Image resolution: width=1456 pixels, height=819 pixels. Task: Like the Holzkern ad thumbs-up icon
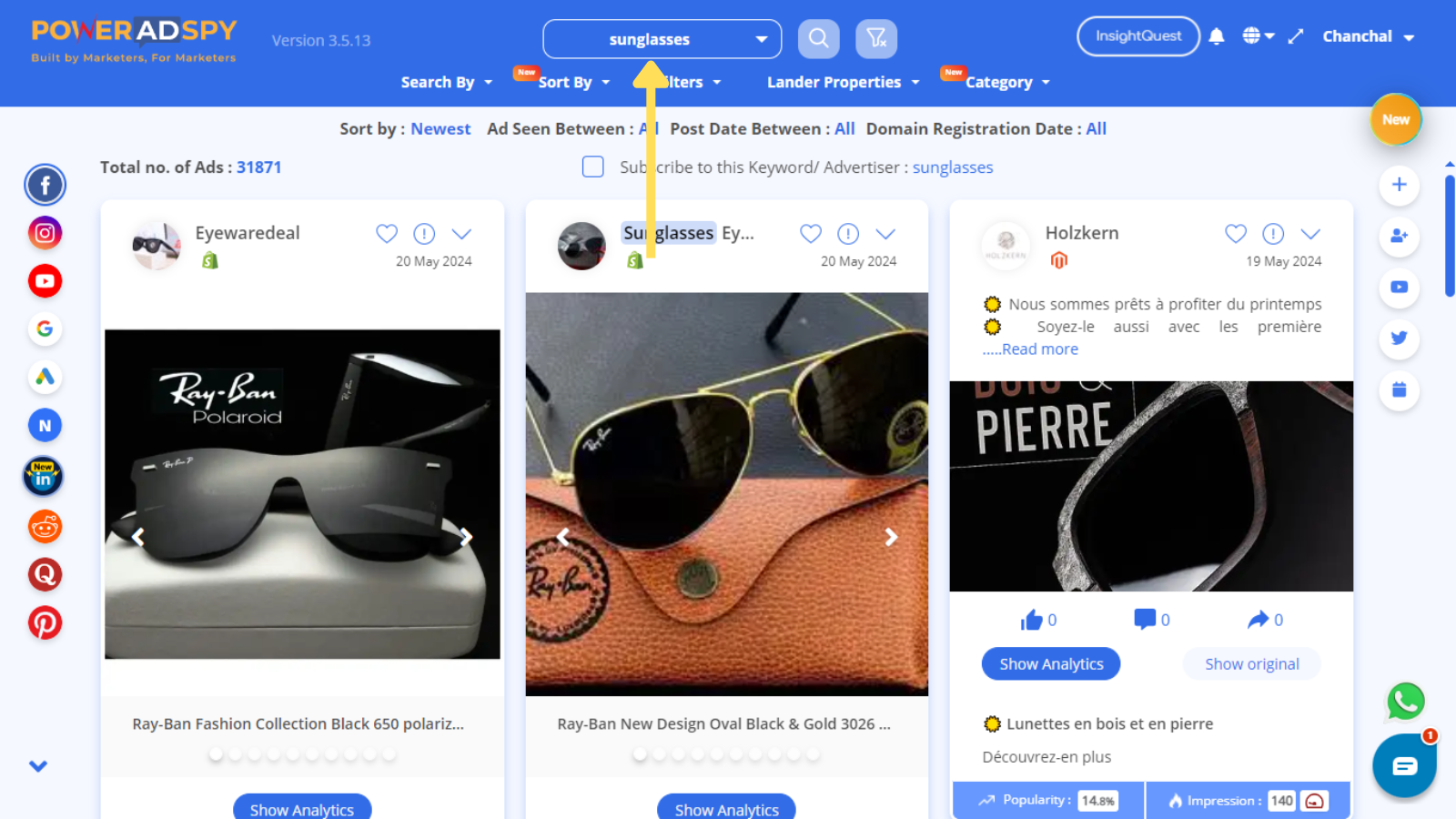(1031, 621)
